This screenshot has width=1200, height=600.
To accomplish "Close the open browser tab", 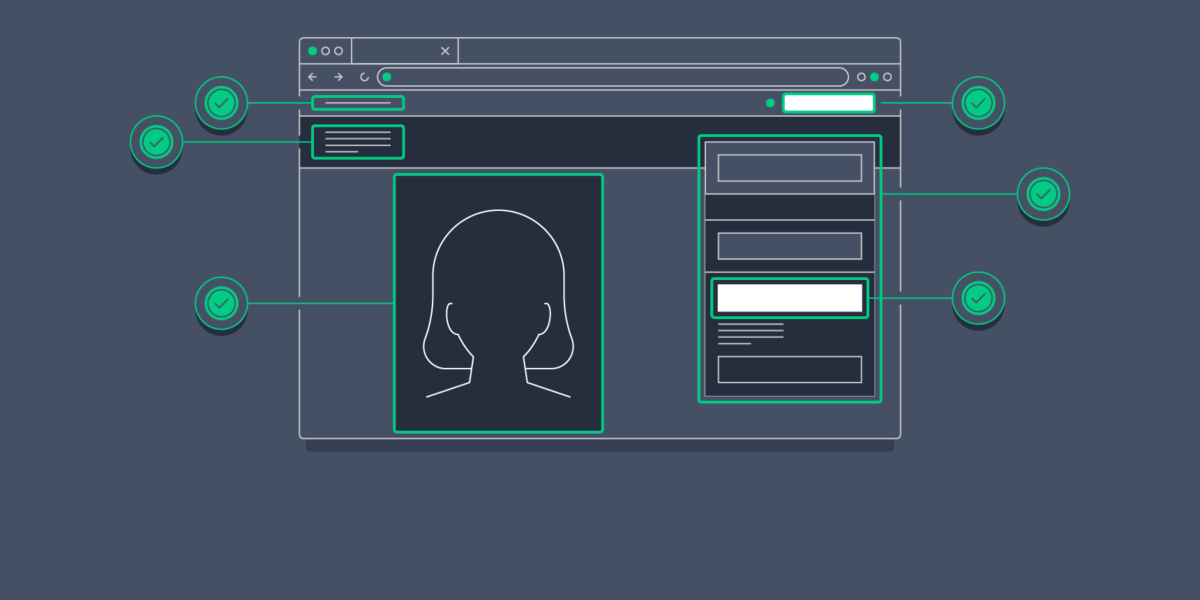I will click(x=445, y=51).
